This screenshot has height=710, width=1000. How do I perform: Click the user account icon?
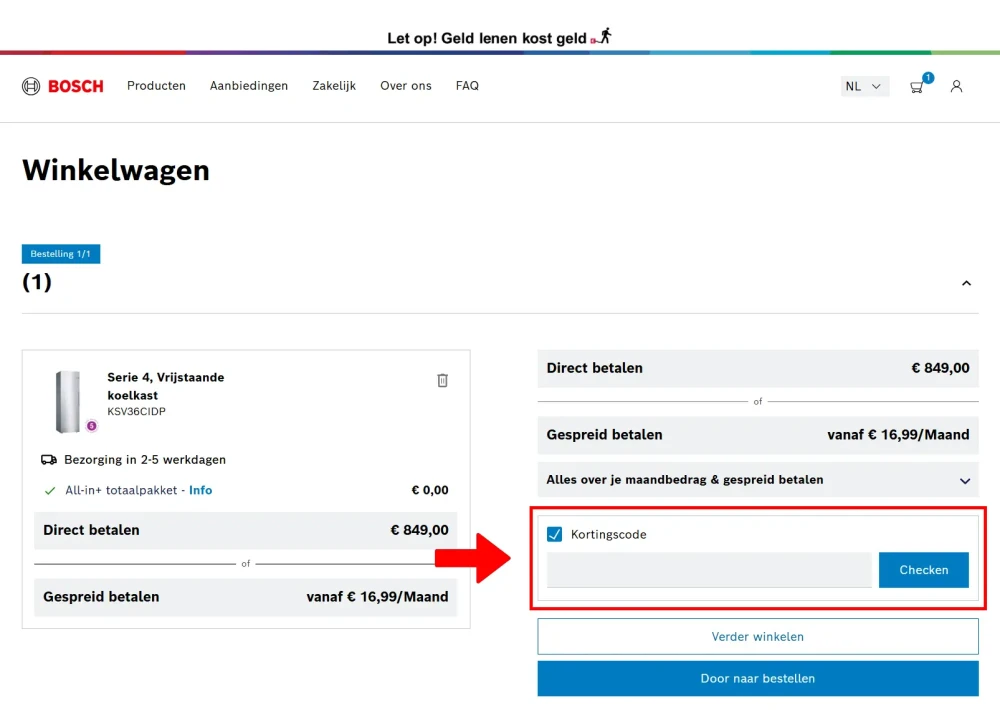pyautogui.click(x=956, y=86)
